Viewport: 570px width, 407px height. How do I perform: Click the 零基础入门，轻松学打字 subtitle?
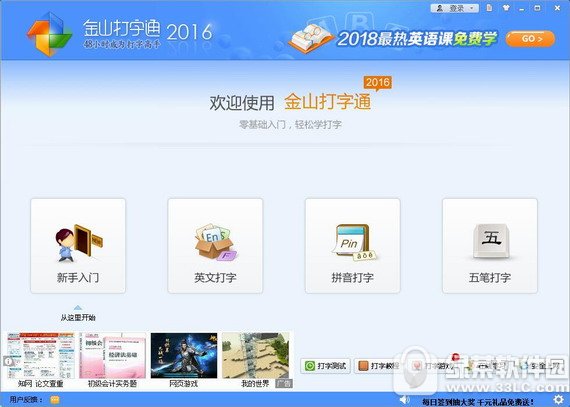point(290,125)
